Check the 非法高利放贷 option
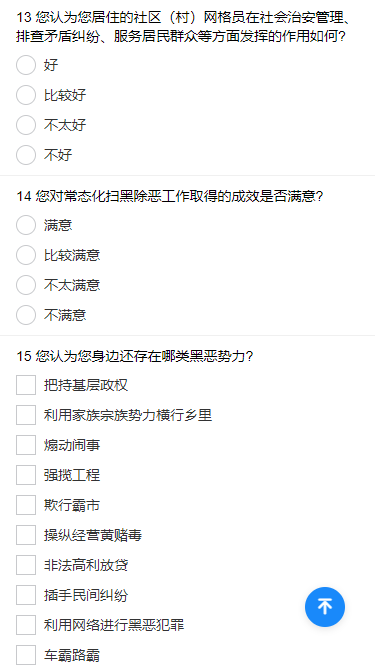The width and height of the screenshot is (375, 667). (26, 565)
